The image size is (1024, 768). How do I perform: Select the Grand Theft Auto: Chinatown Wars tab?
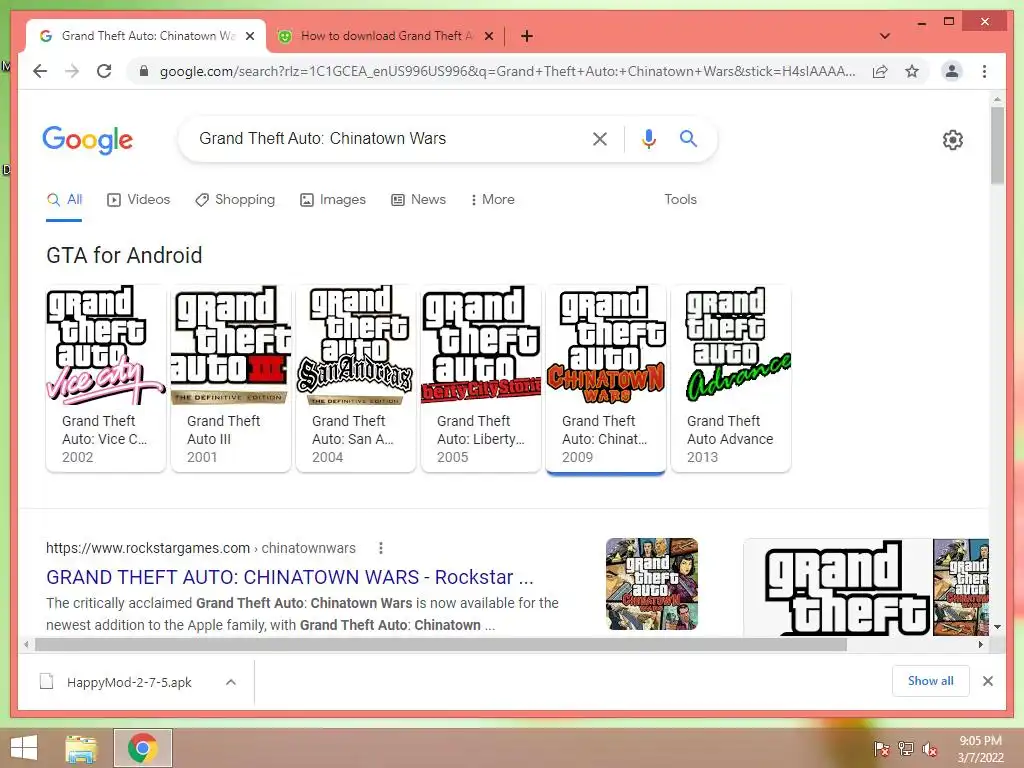(146, 36)
